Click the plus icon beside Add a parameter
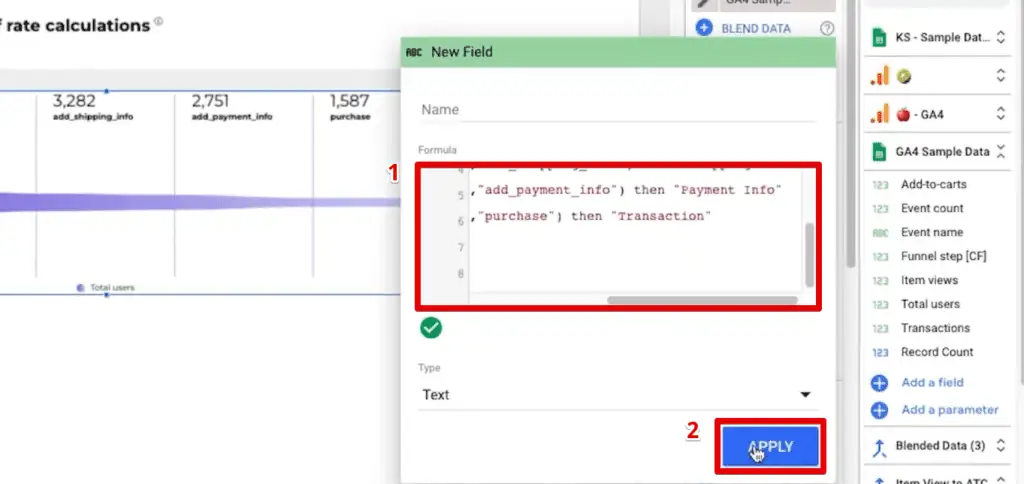 tap(880, 410)
